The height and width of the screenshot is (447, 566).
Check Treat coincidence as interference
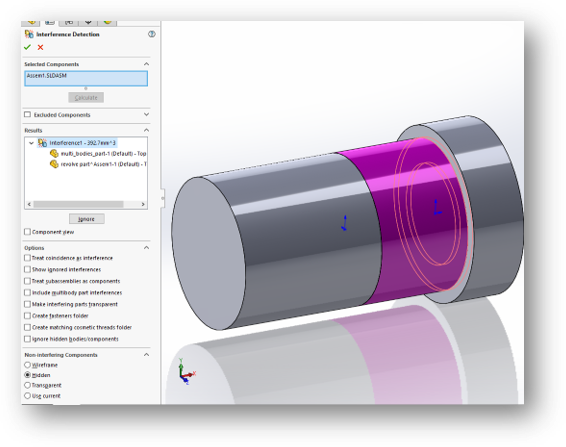[27, 258]
